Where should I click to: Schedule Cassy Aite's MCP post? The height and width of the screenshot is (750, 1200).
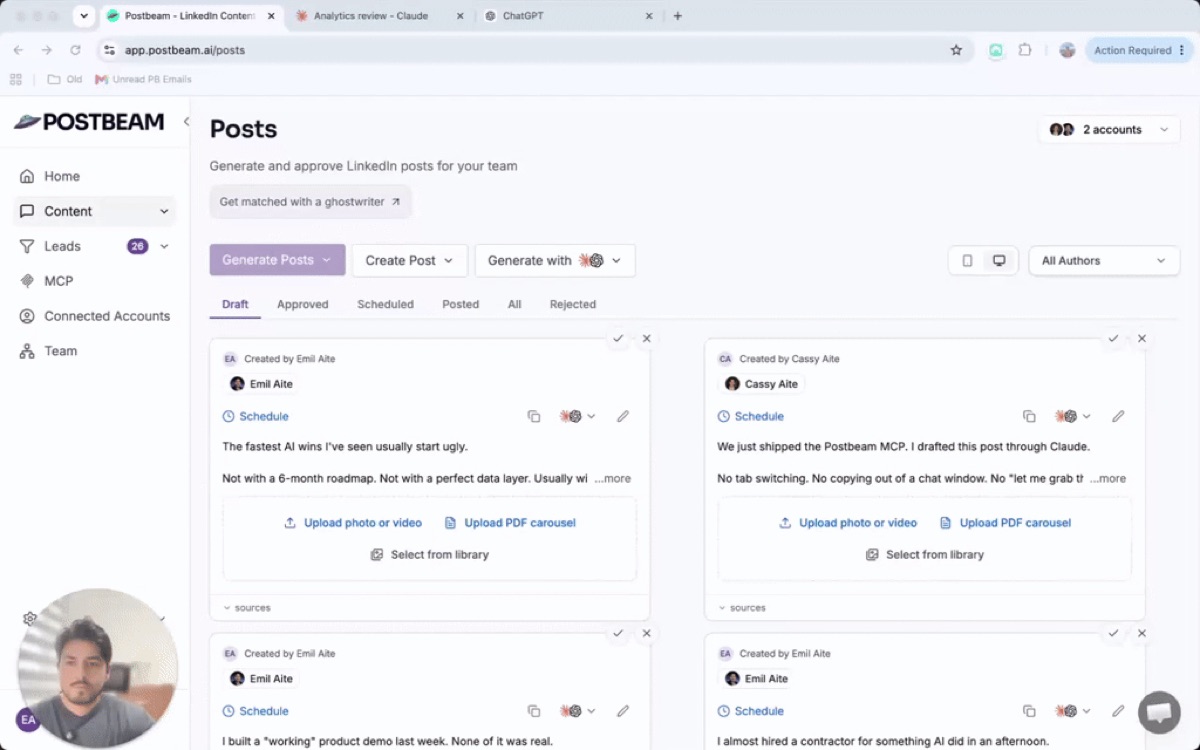coord(751,416)
